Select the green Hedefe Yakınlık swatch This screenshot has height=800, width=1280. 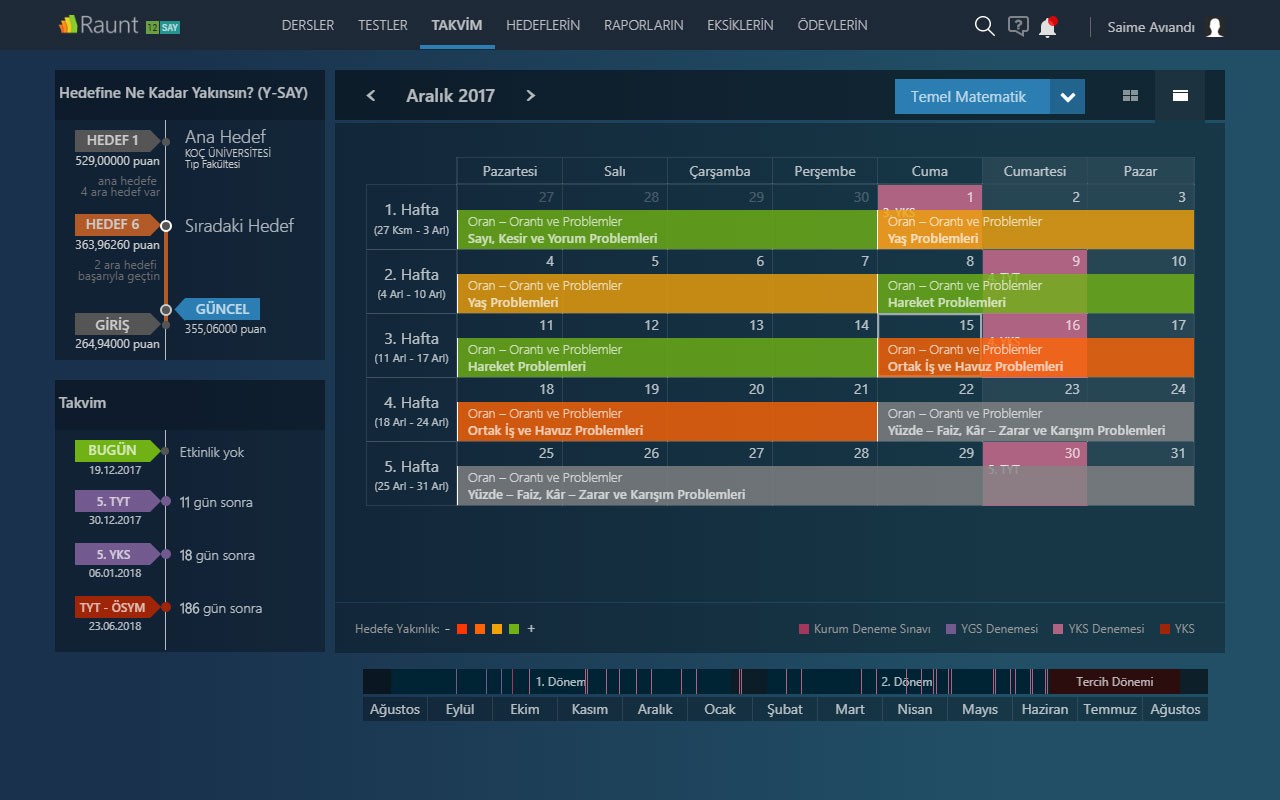coord(514,629)
